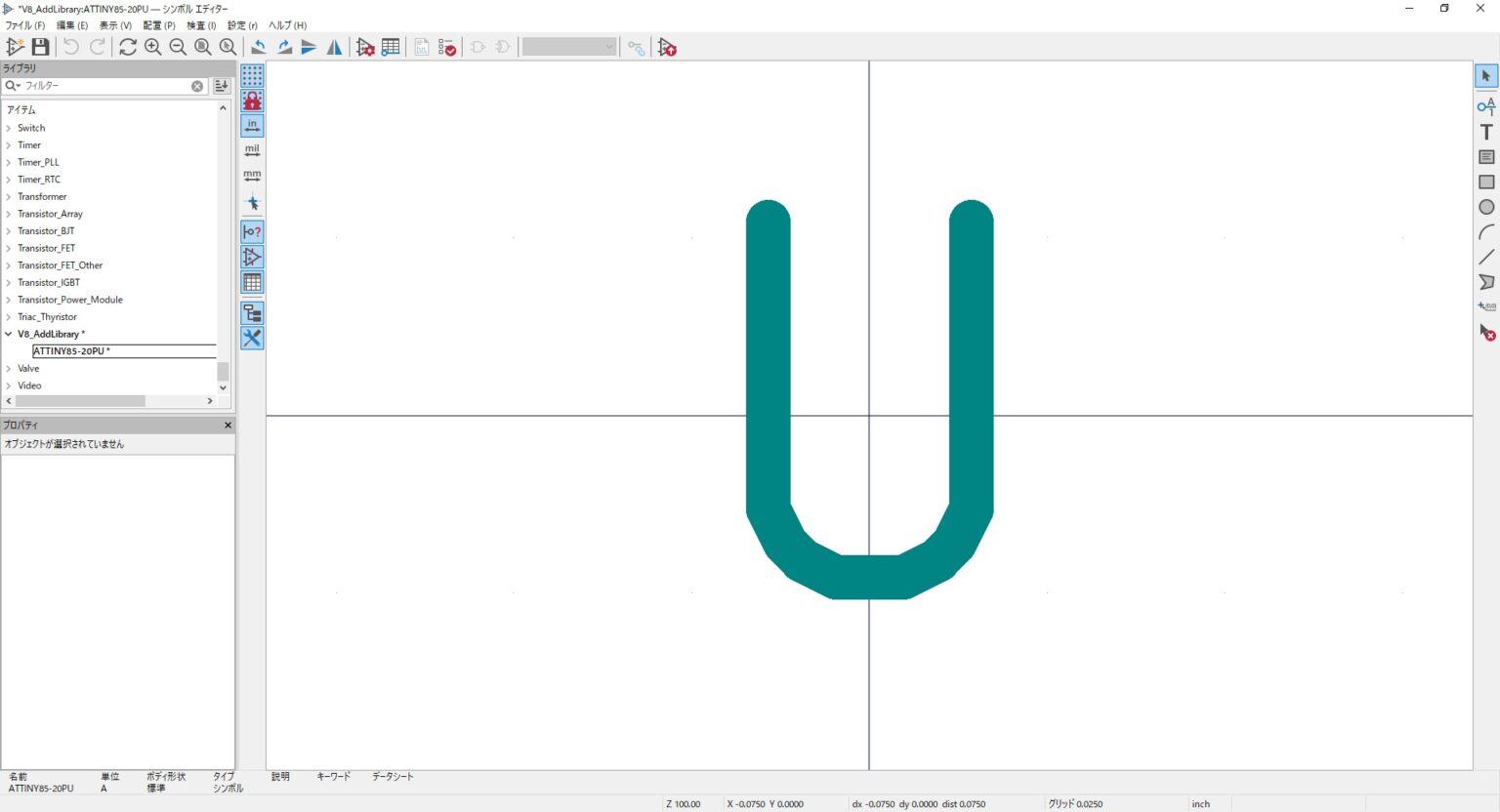Mirror the symbol horizontally
Viewport: 1500px width, 812px height.
tap(334, 46)
